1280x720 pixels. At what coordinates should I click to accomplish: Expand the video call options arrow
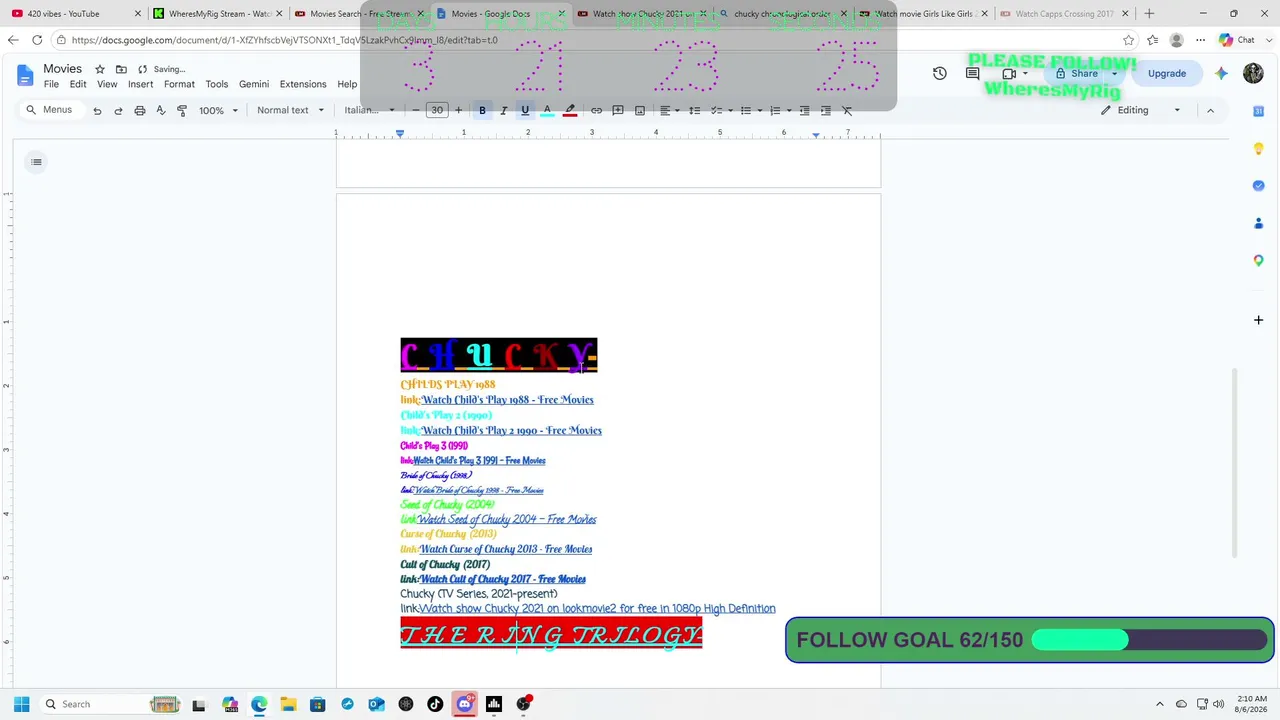click(x=1025, y=73)
